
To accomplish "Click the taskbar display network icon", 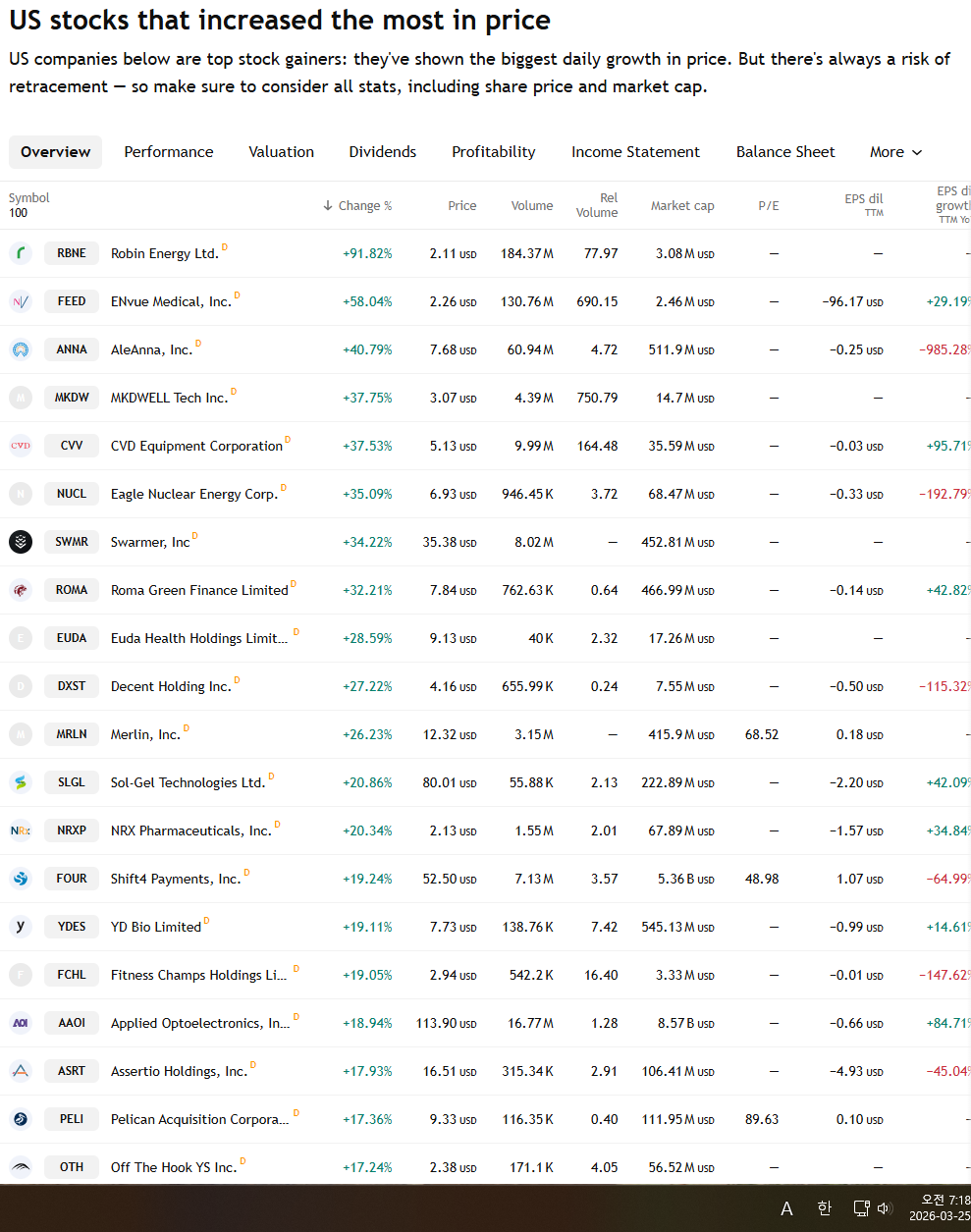I will pos(861,1208).
